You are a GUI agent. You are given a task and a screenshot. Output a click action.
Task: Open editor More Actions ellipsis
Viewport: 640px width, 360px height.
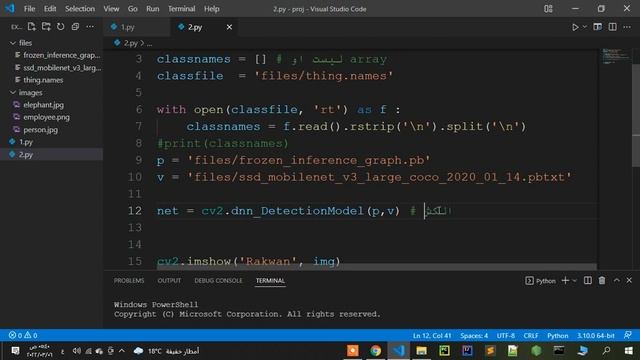point(627,27)
